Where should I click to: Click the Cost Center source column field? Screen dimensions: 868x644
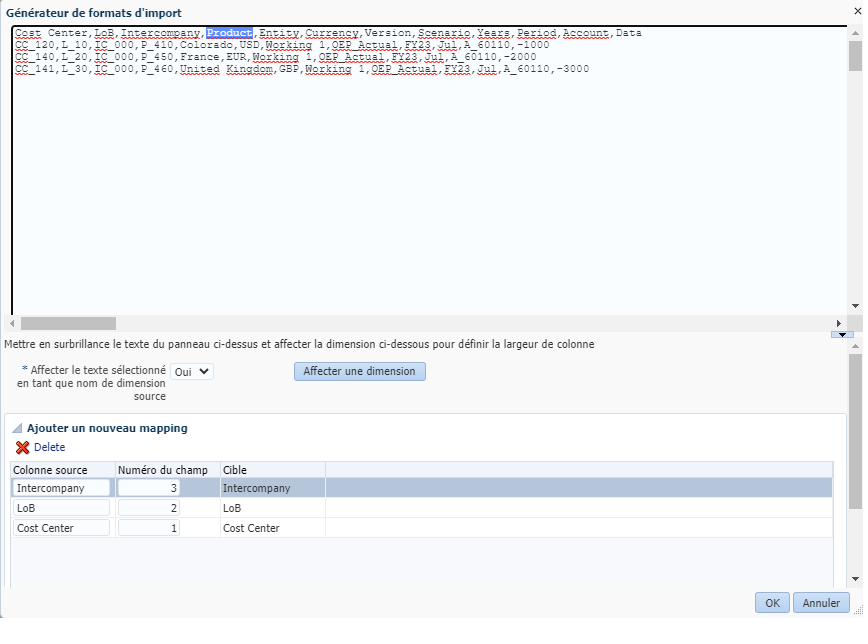[x=61, y=528]
